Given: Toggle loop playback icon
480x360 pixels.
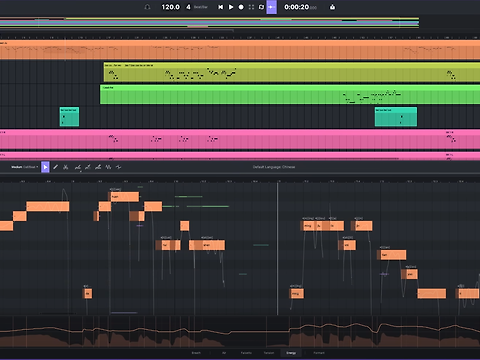Looking at the screenshot, I should [261, 7].
